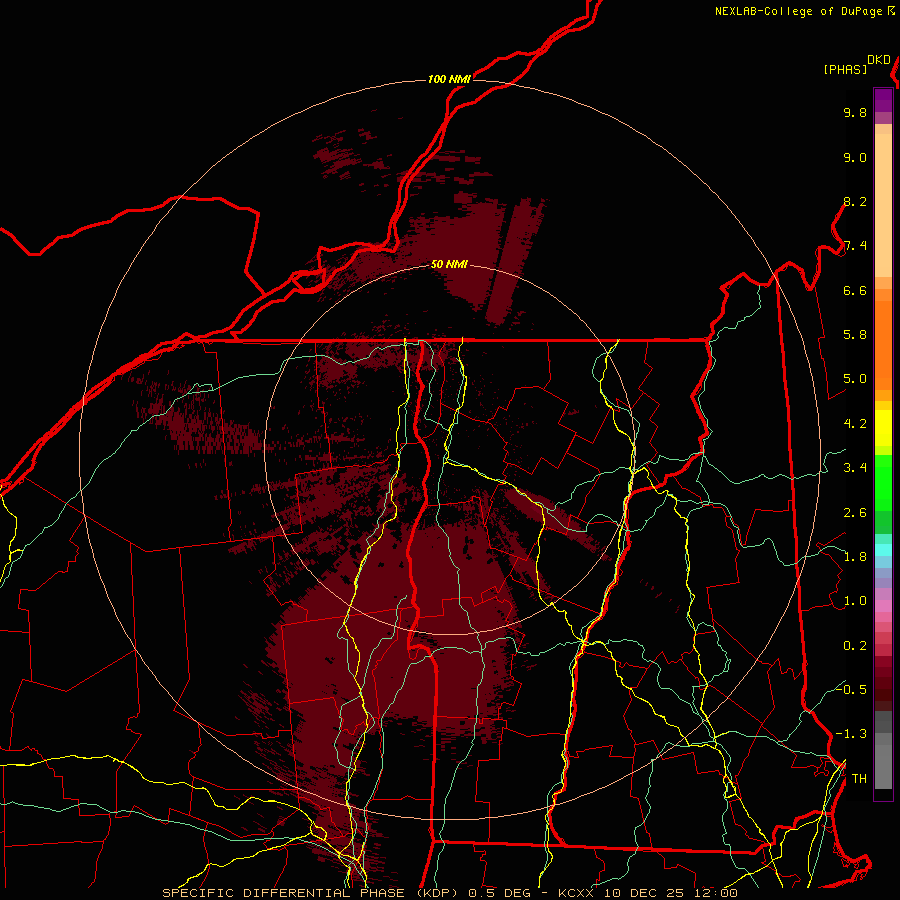Viewport: 900px width, 900px height.
Task: Click the 3.4 value on color scale
Action: click(855, 468)
